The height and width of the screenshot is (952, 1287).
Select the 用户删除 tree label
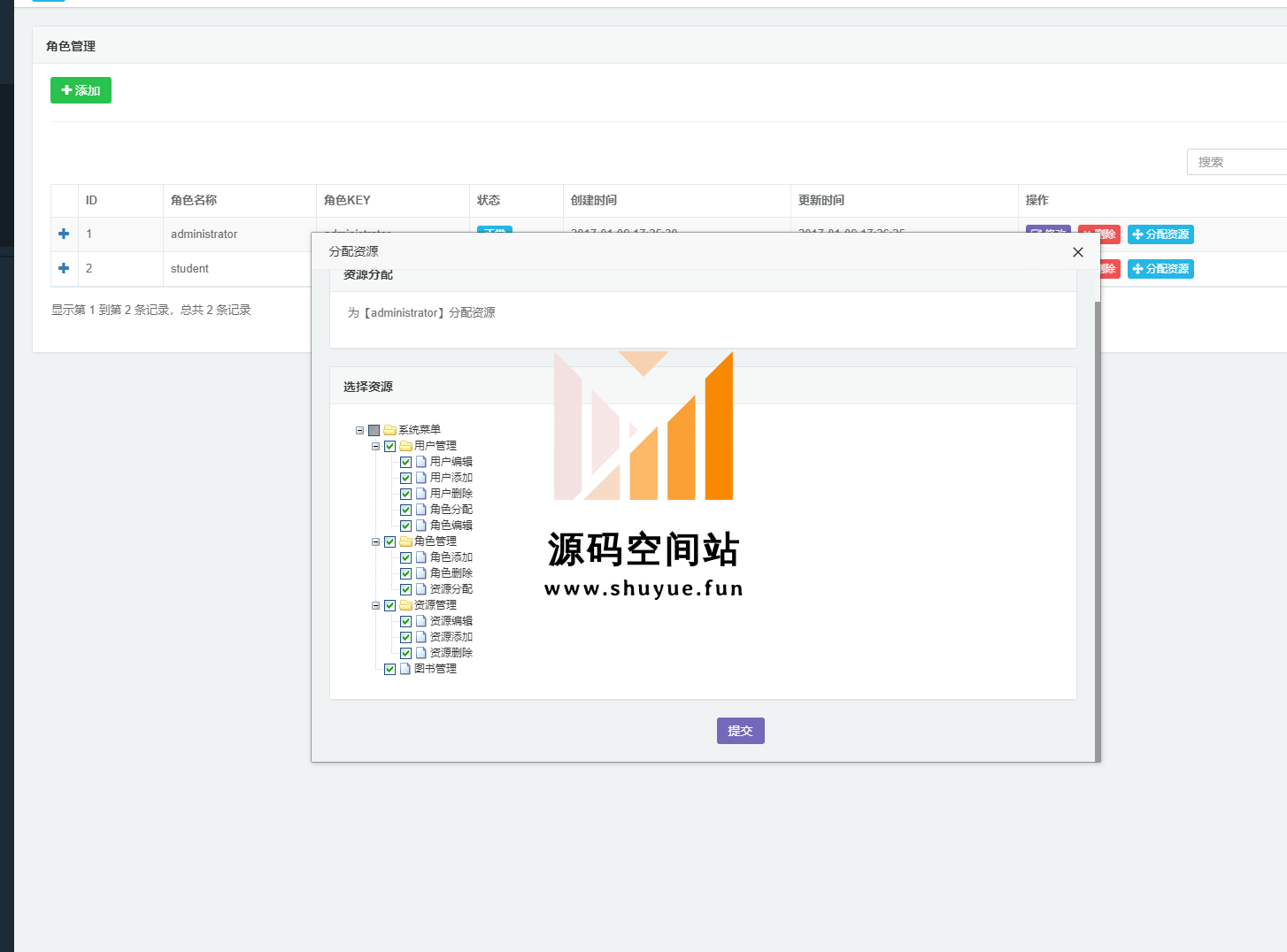(451, 494)
